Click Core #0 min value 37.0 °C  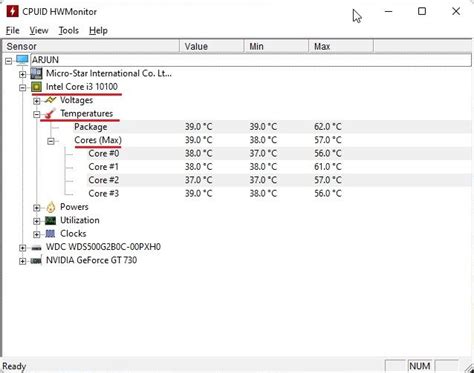click(263, 153)
